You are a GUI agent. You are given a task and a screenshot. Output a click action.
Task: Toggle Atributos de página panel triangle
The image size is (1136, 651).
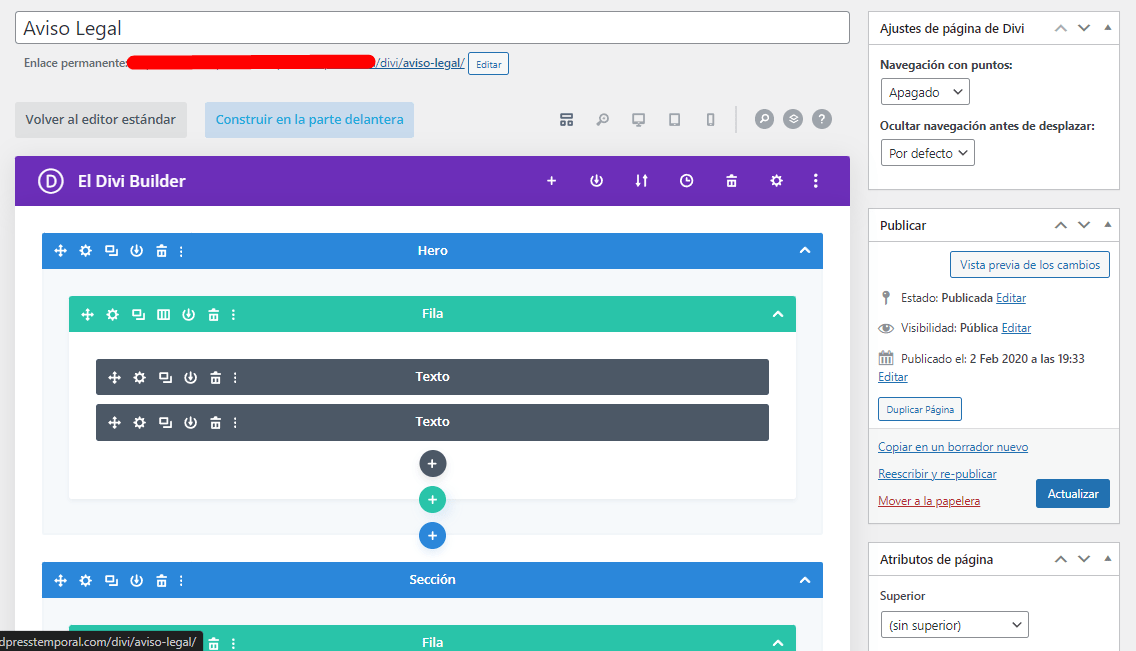(1108, 558)
